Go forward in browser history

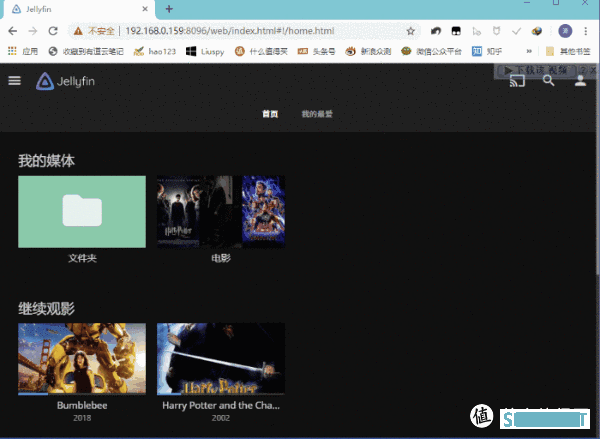point(33,31)
